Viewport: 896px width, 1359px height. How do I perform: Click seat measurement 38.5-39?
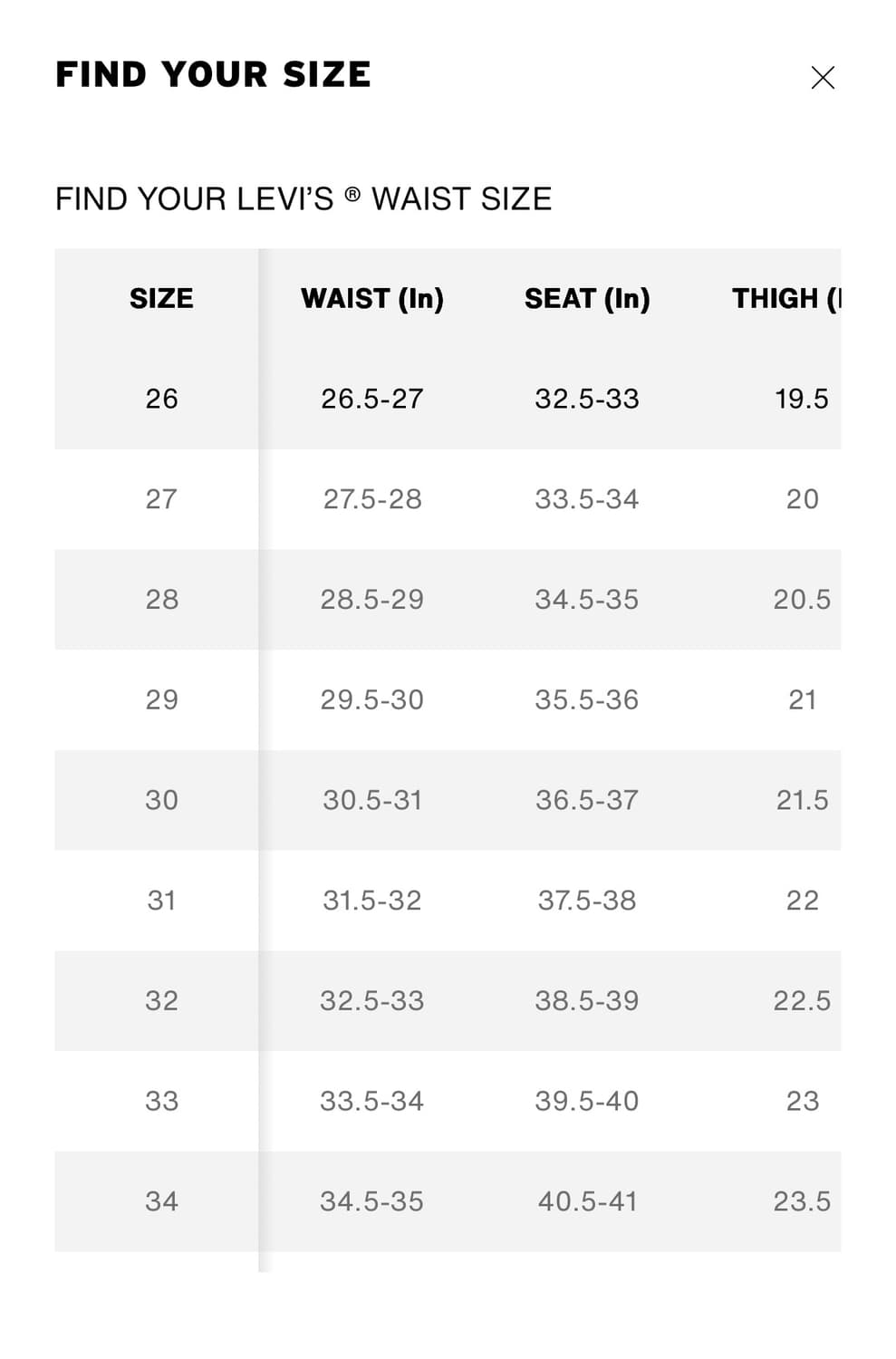pos(587,1001)
